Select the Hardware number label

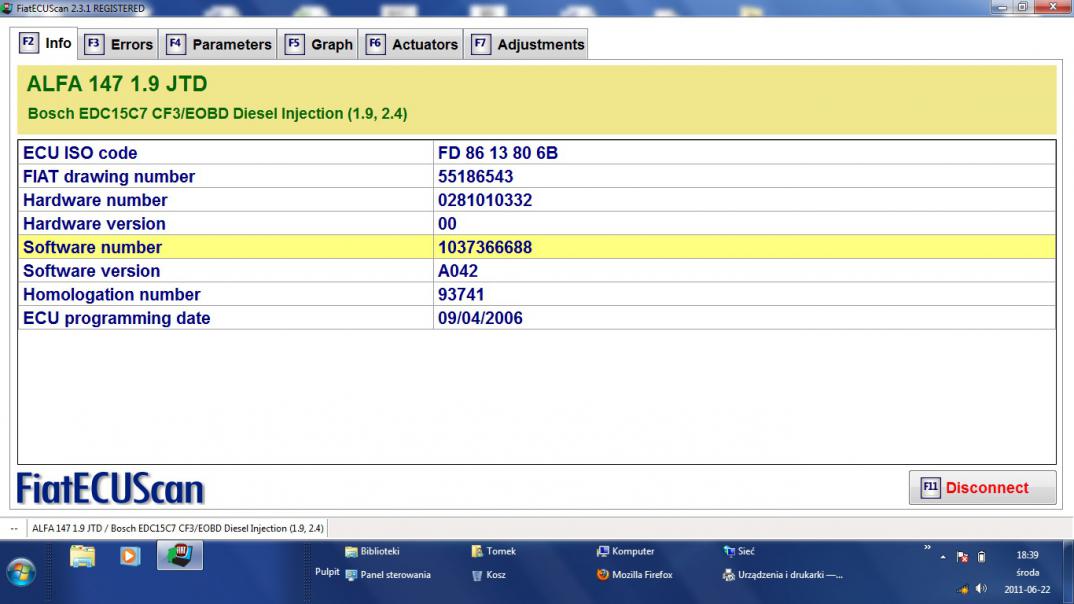[95, 200]
